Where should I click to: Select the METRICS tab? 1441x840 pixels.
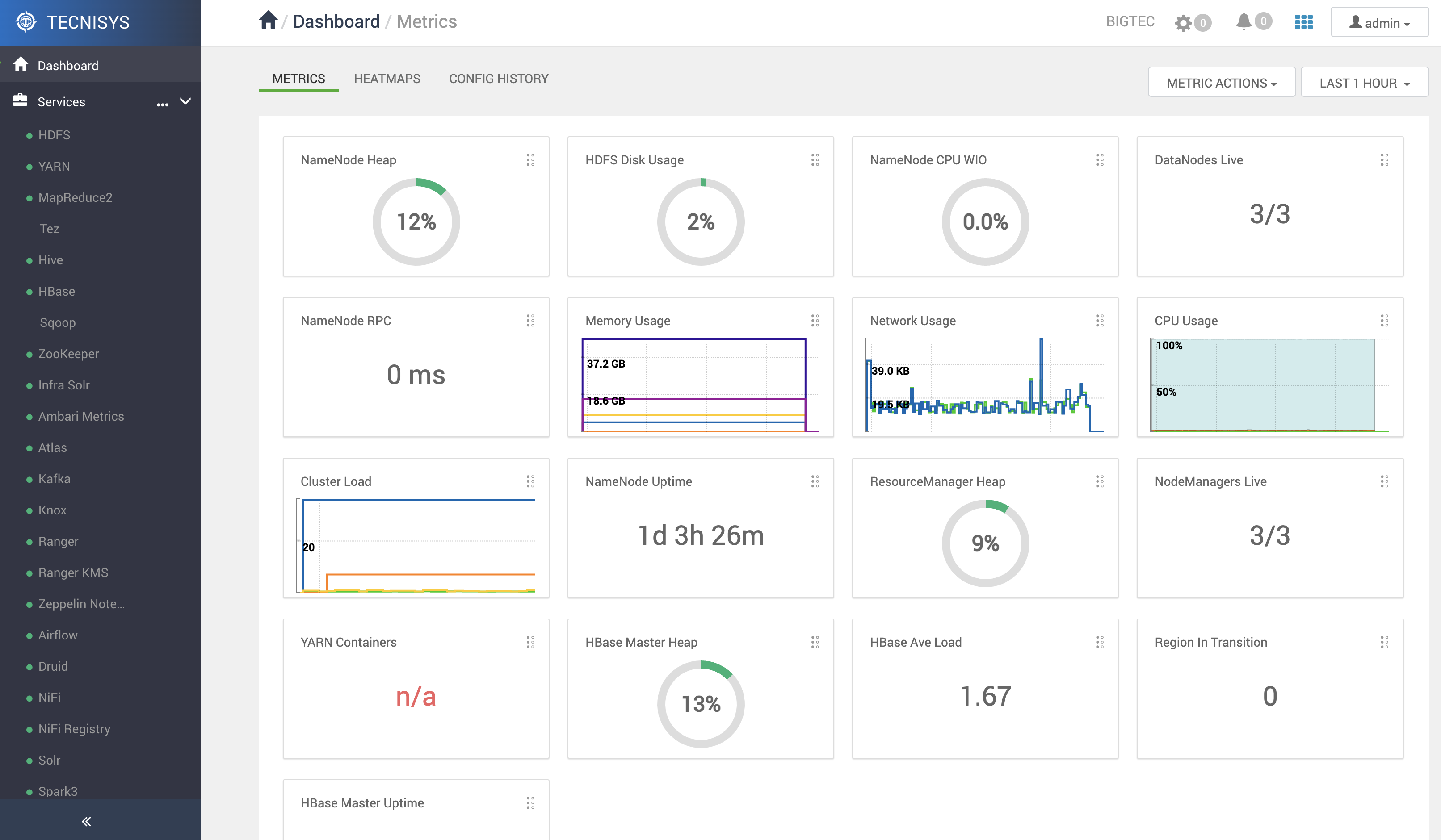tap(298, 78)
